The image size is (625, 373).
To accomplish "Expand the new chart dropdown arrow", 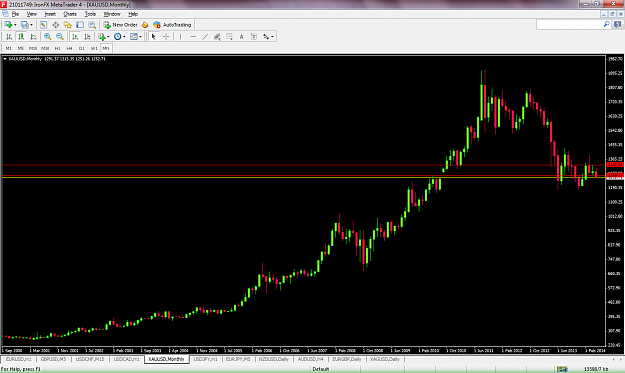I will pyautogui.click(x=15, y=25).
